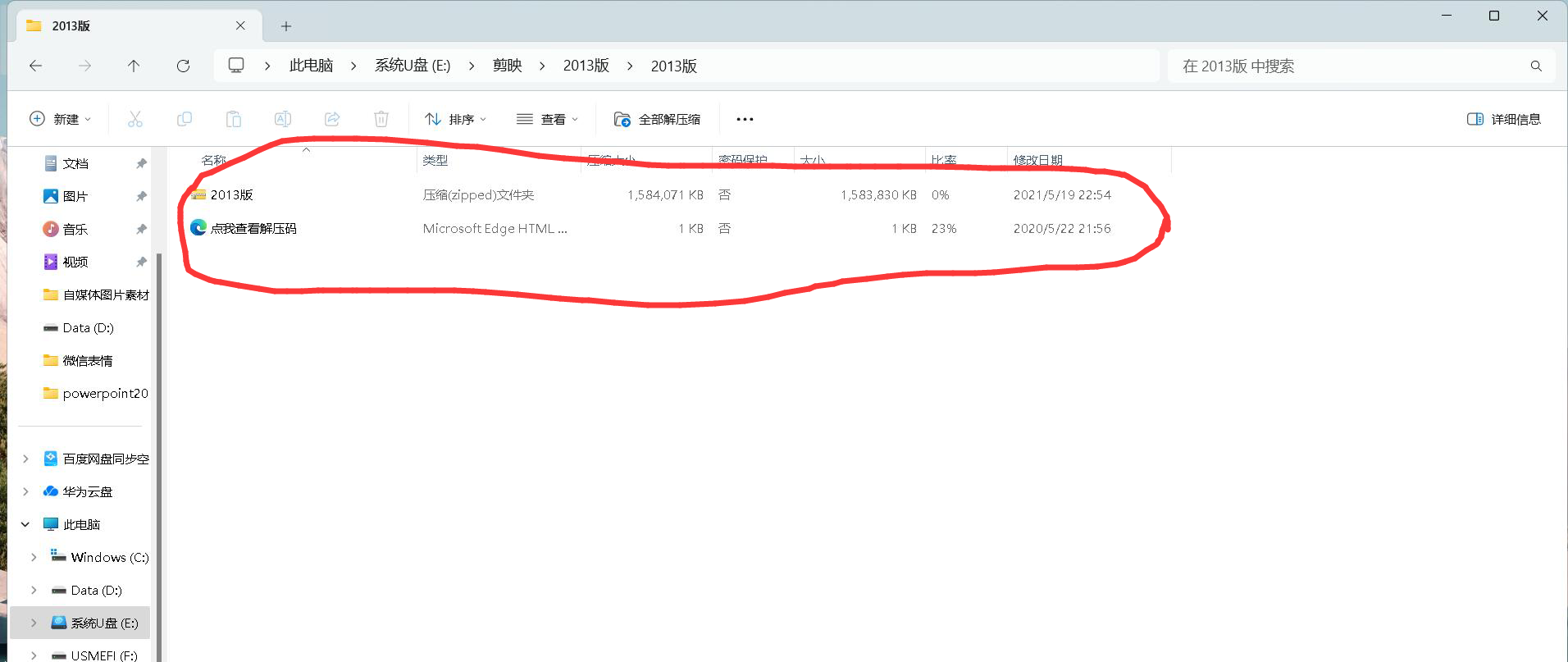Open a new tab with plus button
The width and height of the screenshot is (1568, 662).
[286, 26]
